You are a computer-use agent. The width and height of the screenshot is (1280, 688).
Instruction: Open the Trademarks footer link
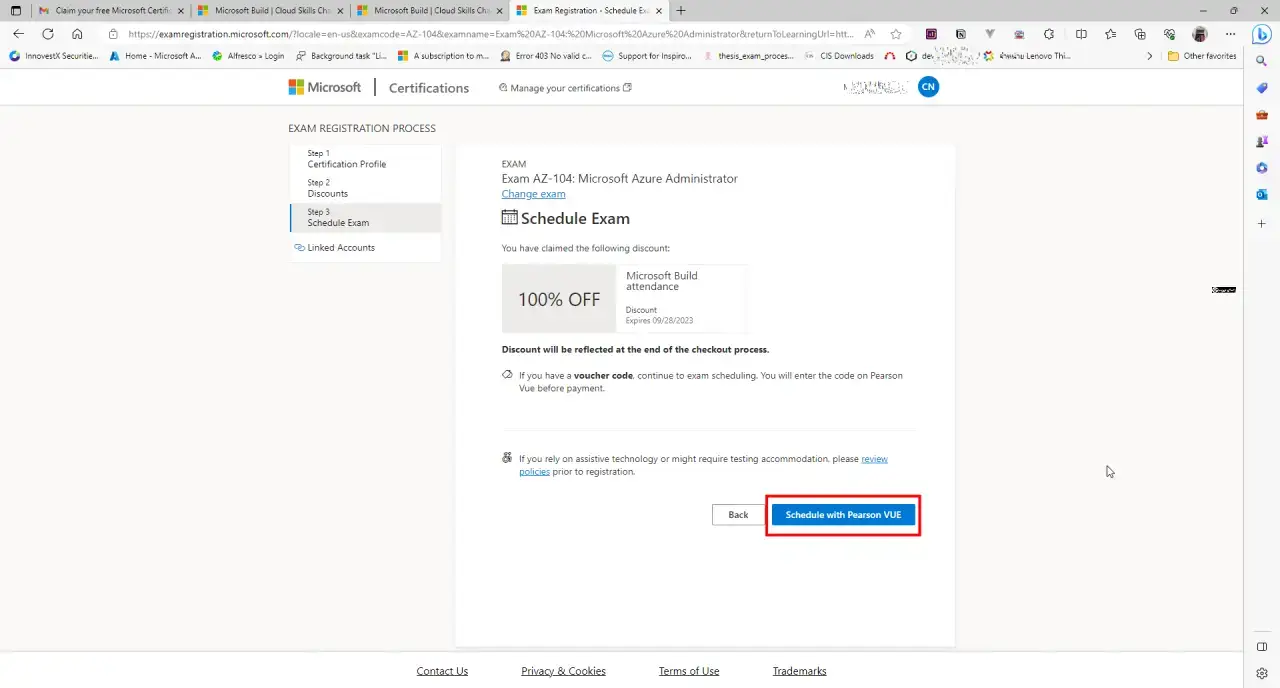click(799, 671)
